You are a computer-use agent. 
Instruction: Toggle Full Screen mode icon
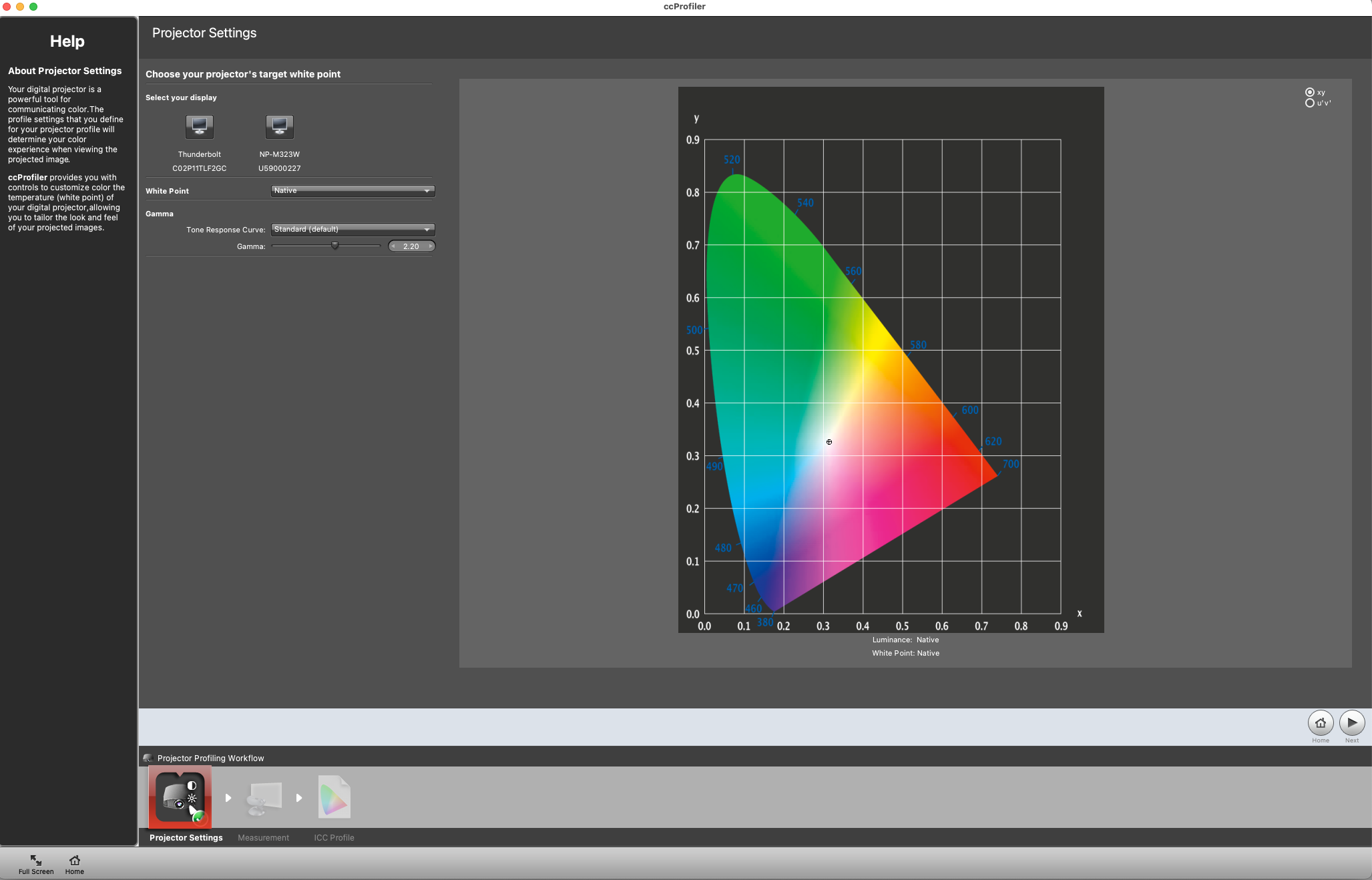click(x=36, y=860)
